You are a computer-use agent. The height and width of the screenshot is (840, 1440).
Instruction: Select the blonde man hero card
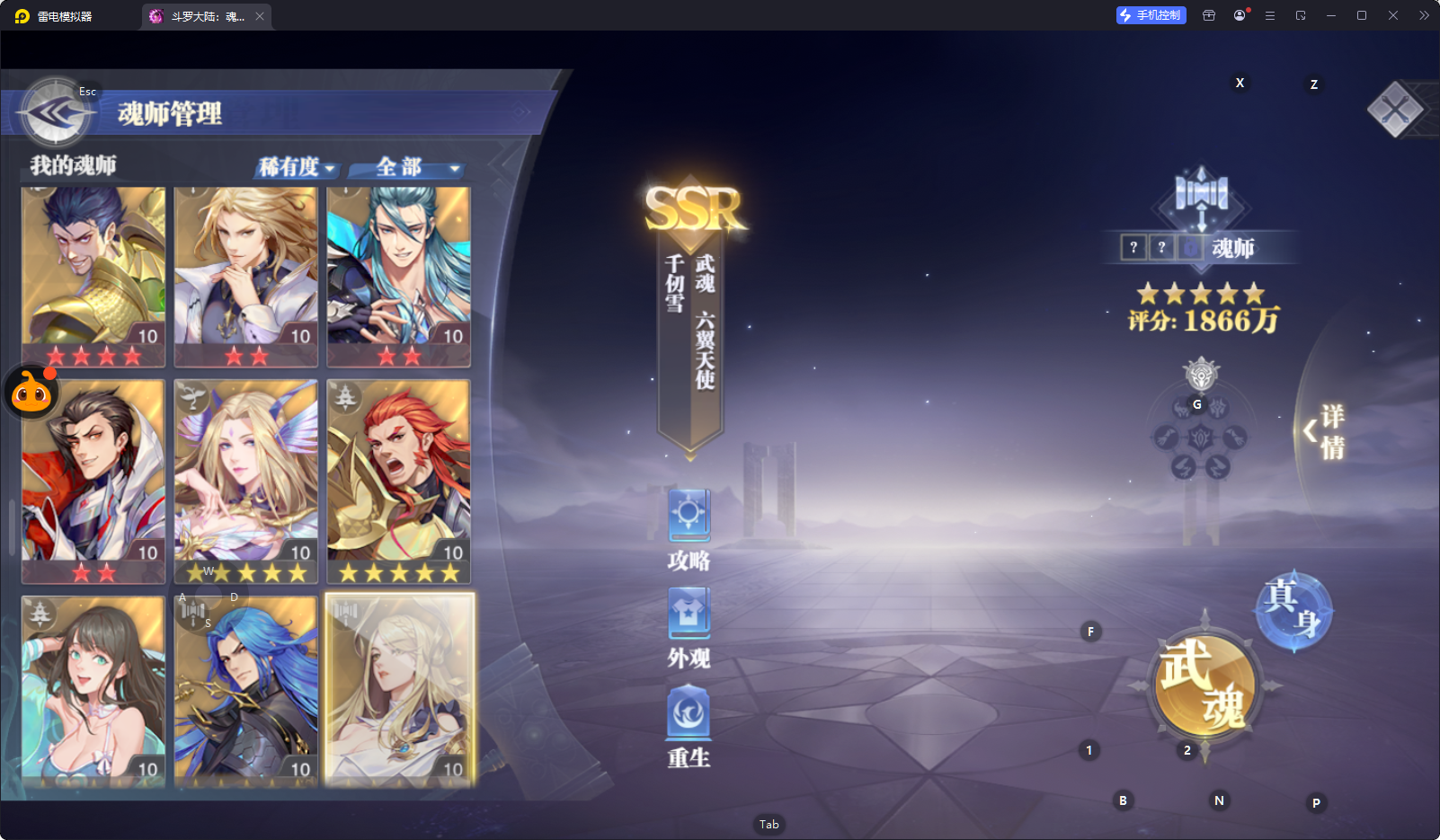[246, 277]
